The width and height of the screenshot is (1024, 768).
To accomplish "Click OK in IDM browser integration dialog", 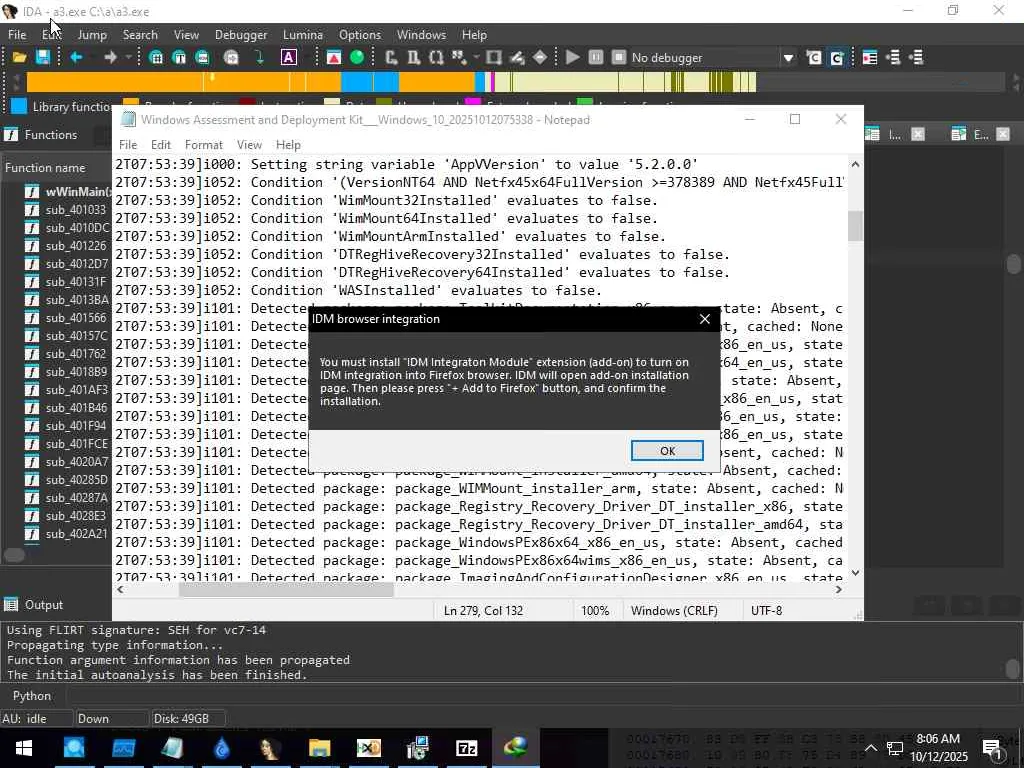I will 667,451.
